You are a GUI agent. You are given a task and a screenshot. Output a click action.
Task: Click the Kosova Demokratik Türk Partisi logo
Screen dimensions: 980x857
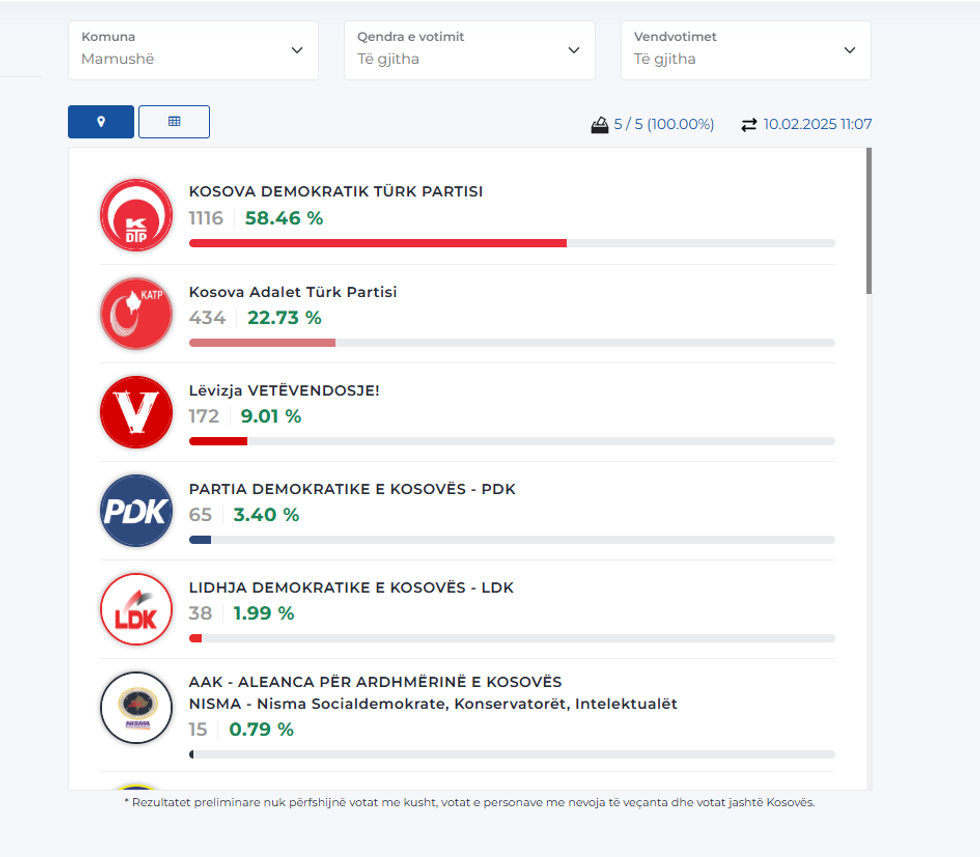[137, 216]
